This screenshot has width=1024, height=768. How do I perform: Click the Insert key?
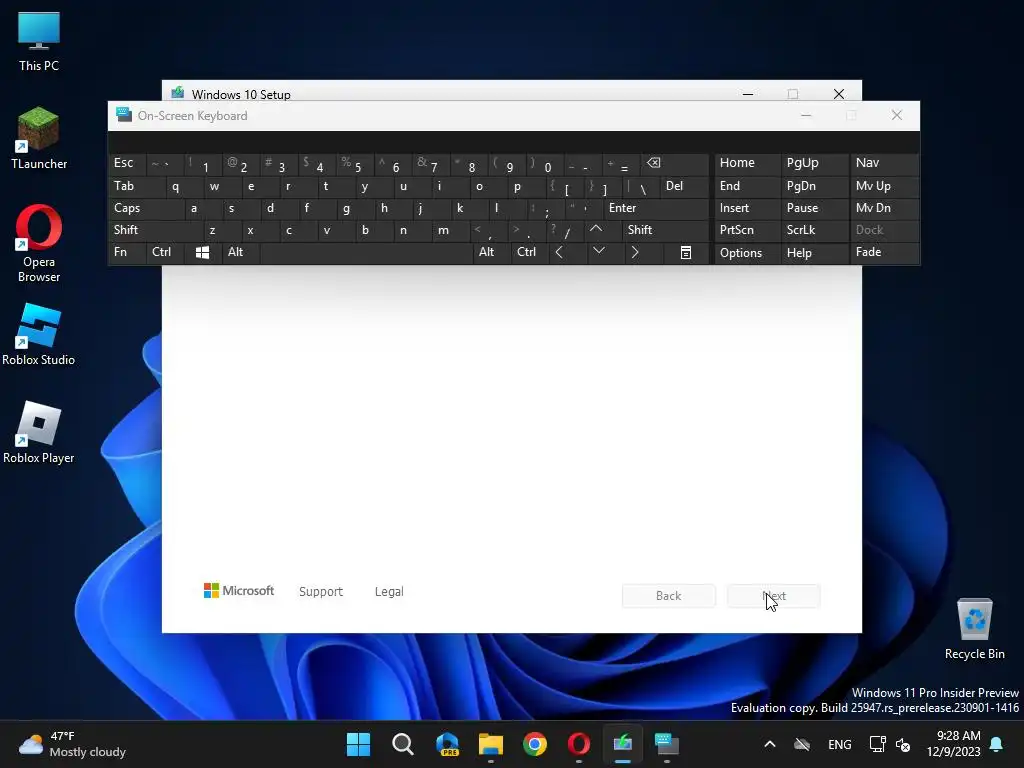(x=747, y=208)
